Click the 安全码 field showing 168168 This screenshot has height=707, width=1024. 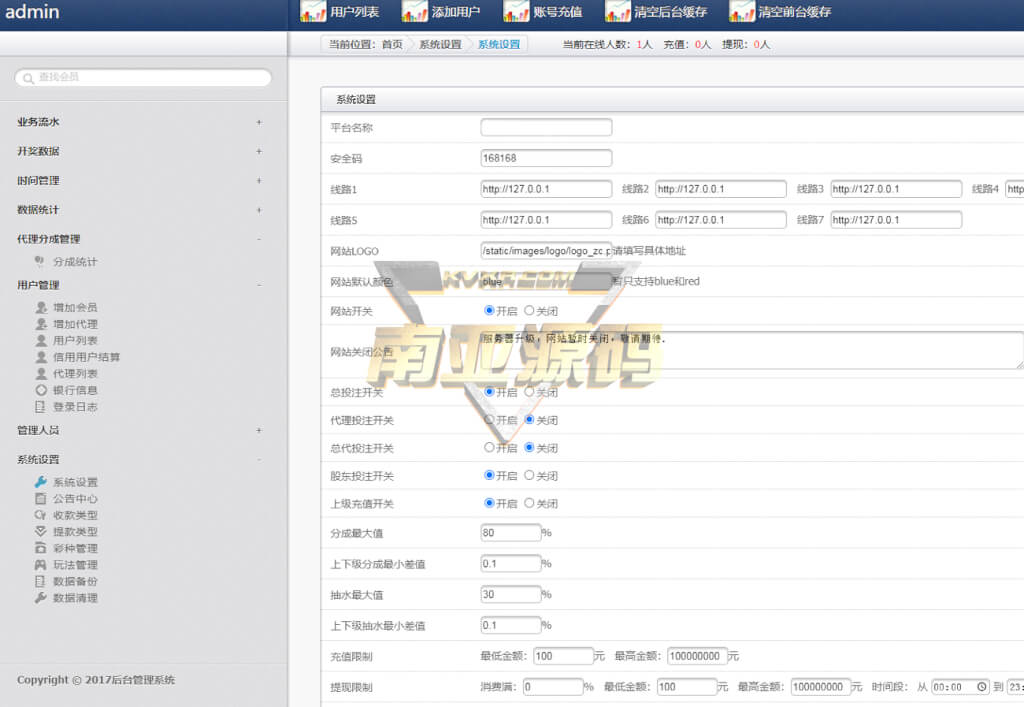(546, 158)
